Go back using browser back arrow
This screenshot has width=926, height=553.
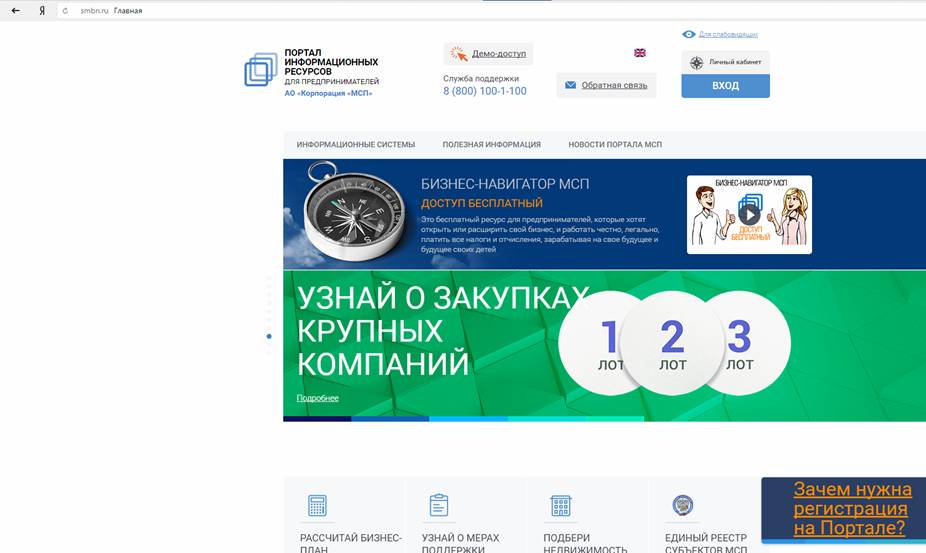16,11
